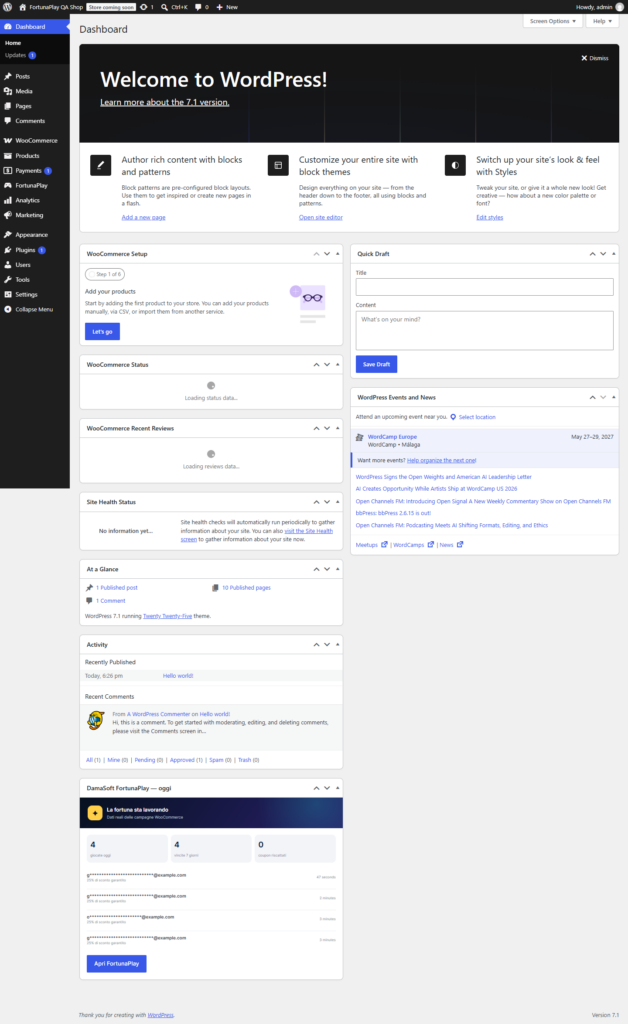The height and width of the screenshot is (1024, 628).
Task: Toggle the Site Health Status panel
Action: coord(338,502)
